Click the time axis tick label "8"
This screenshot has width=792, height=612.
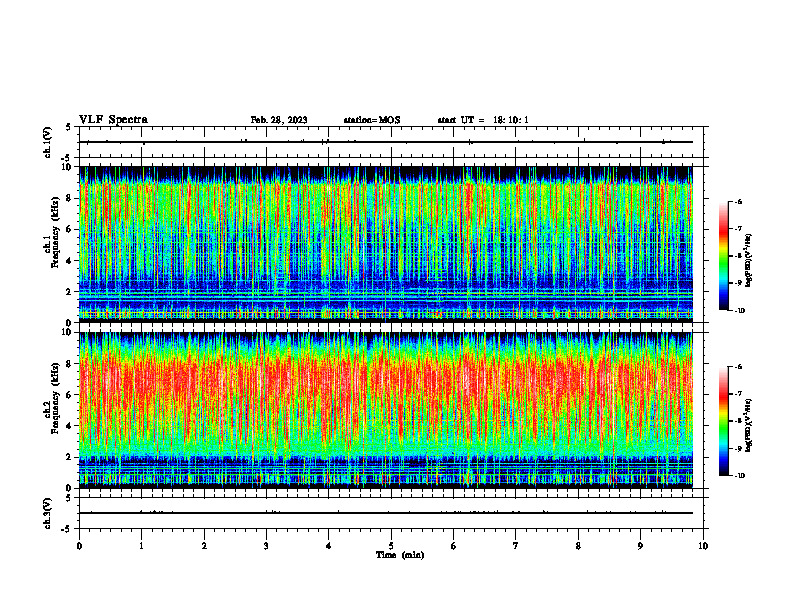(578, 546)
